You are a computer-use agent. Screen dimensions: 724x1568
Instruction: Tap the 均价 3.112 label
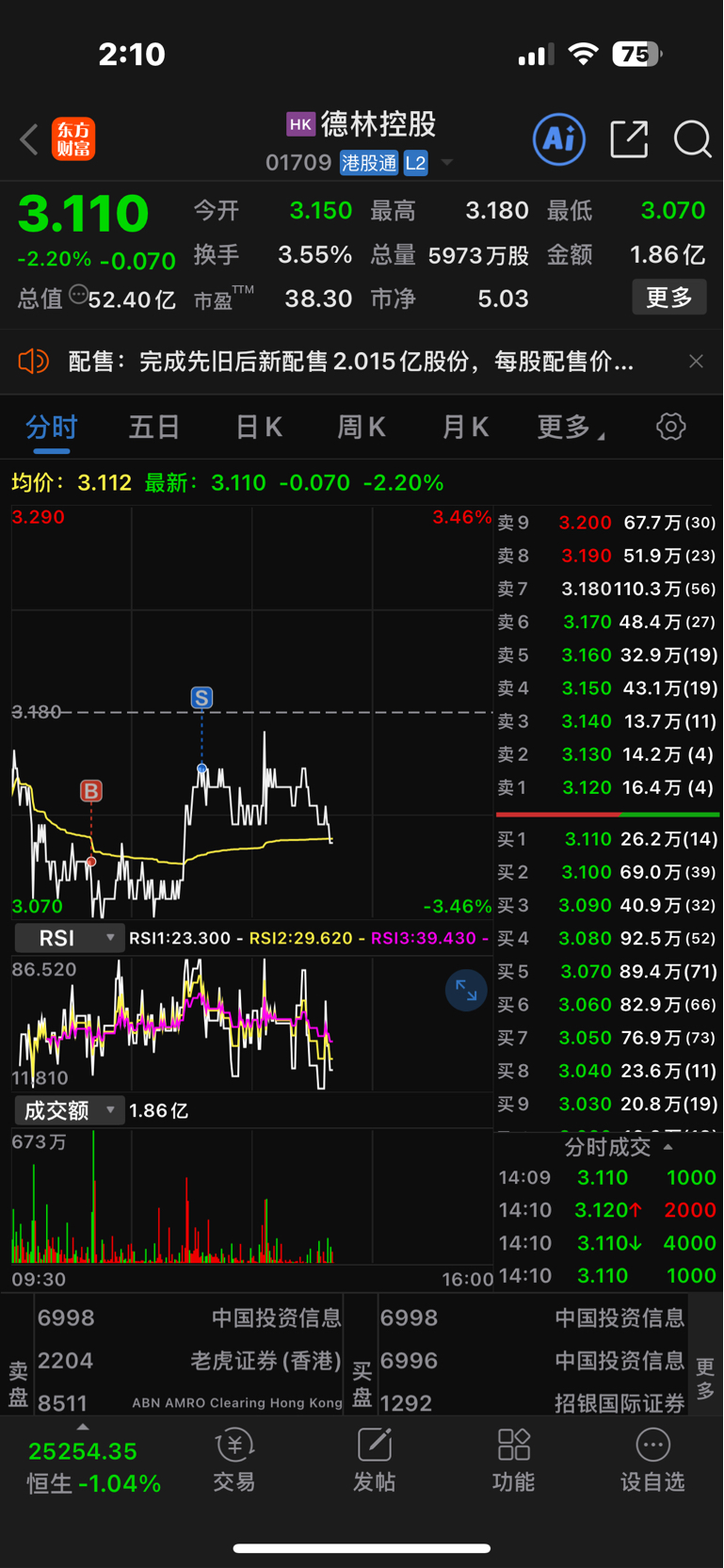pos(72,483)
